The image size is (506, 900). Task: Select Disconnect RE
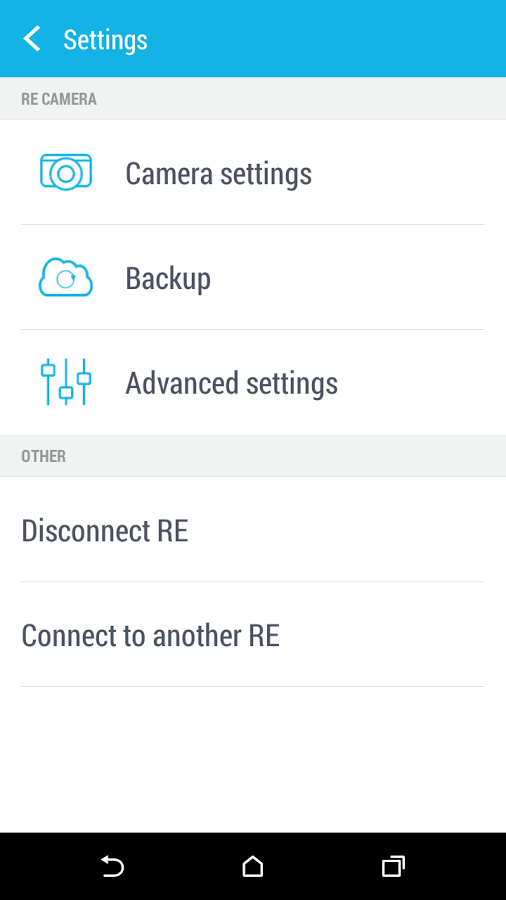tap(253, 529)
